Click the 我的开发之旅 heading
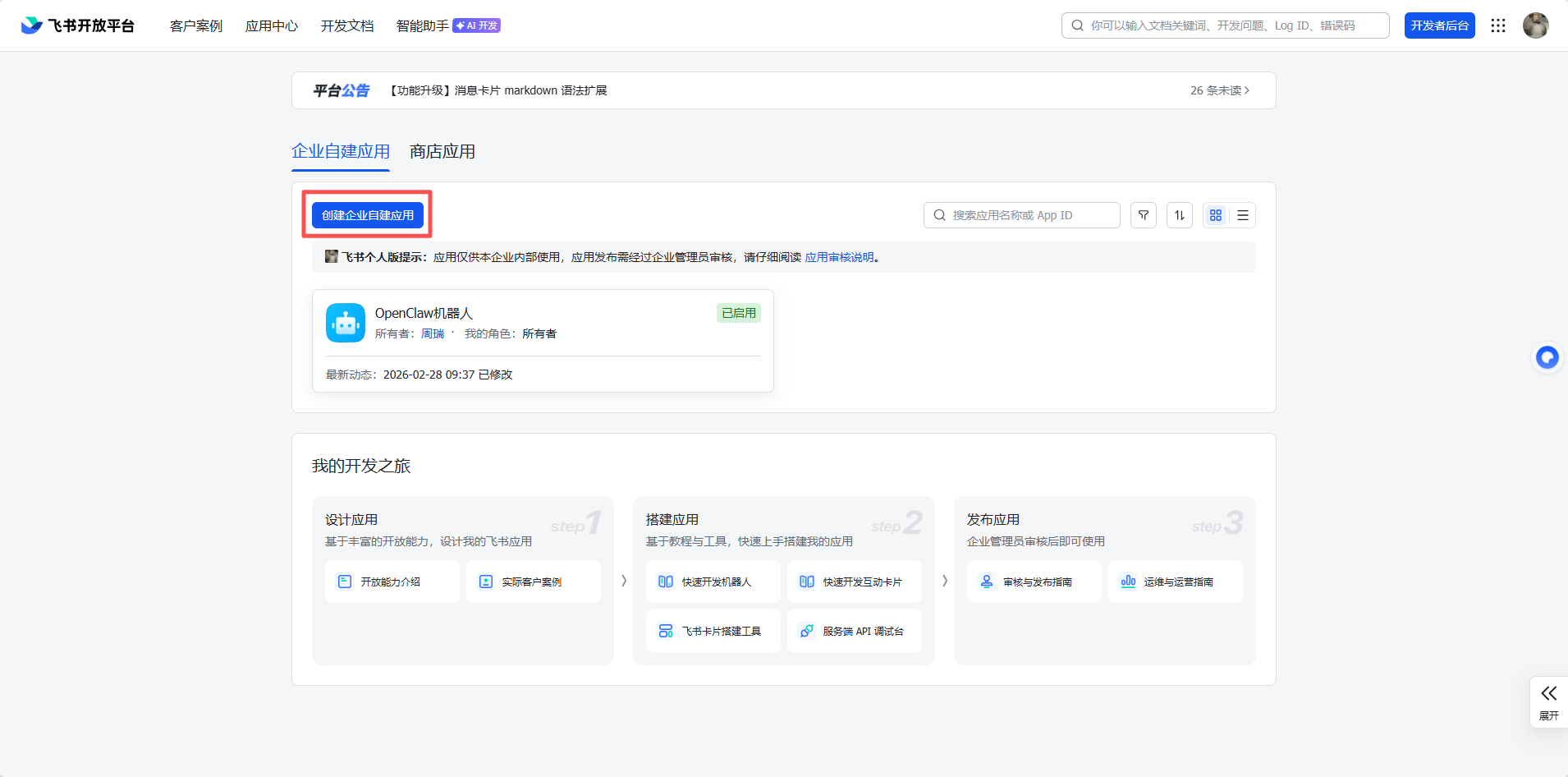 [x=361, y=466]
